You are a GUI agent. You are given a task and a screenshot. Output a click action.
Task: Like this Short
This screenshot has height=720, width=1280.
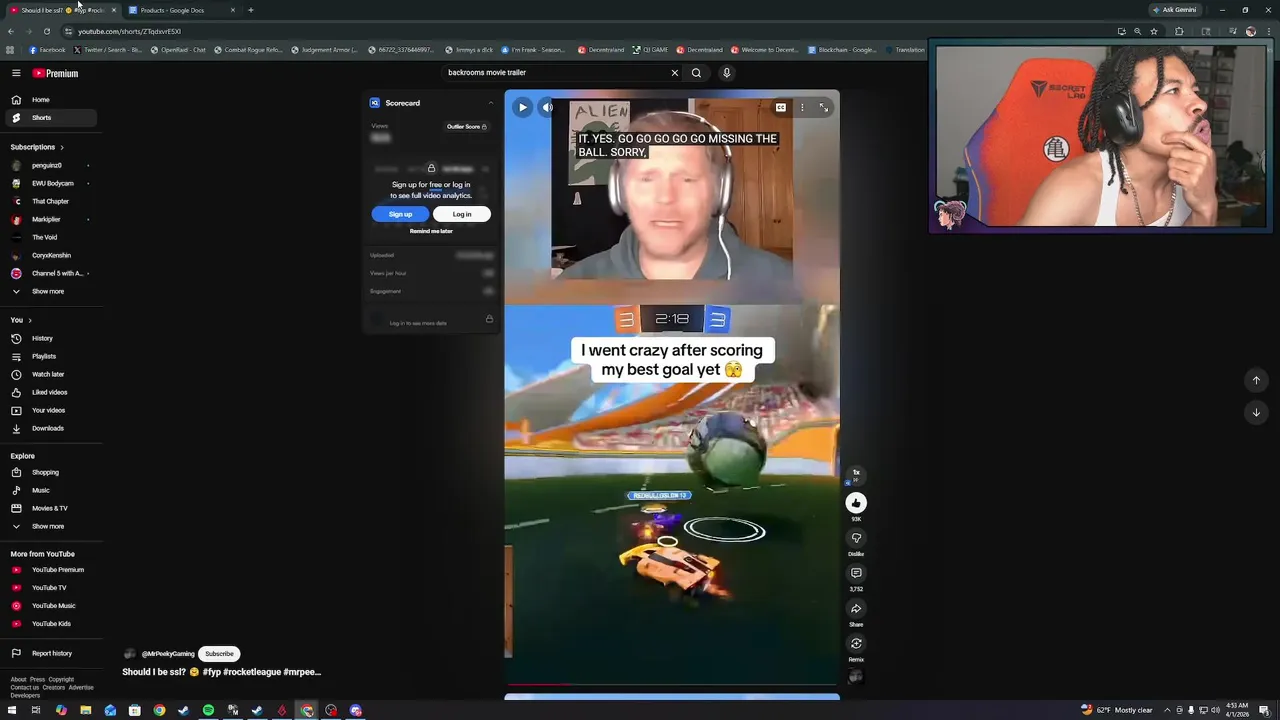[856, 503]
